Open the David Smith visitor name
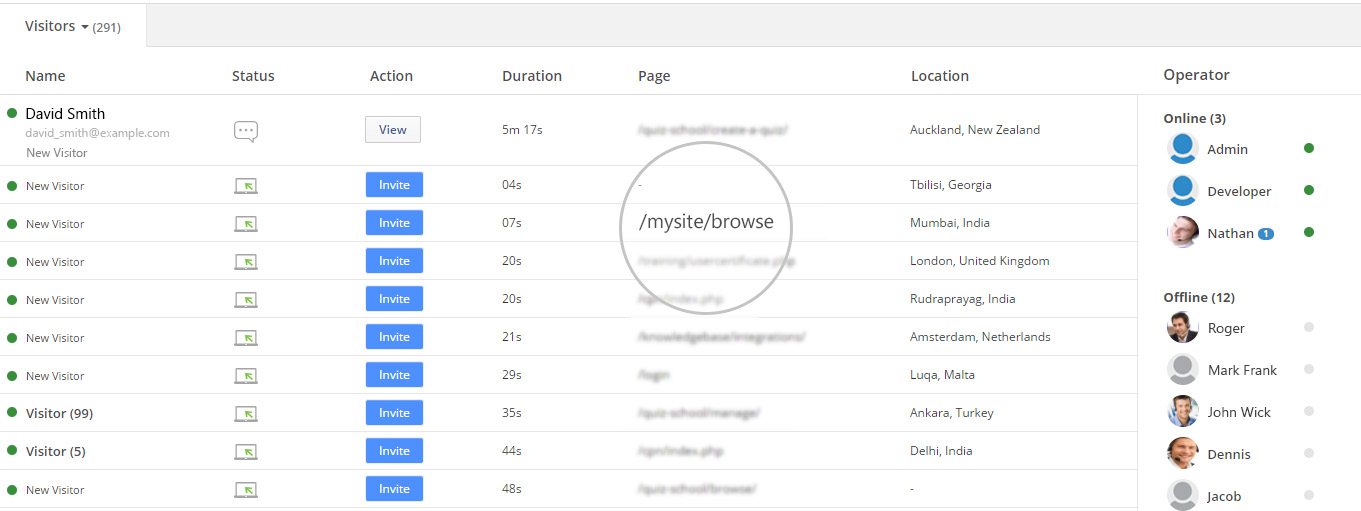The height and width of the screenshot is (511, 1361). tap(65, 114)
